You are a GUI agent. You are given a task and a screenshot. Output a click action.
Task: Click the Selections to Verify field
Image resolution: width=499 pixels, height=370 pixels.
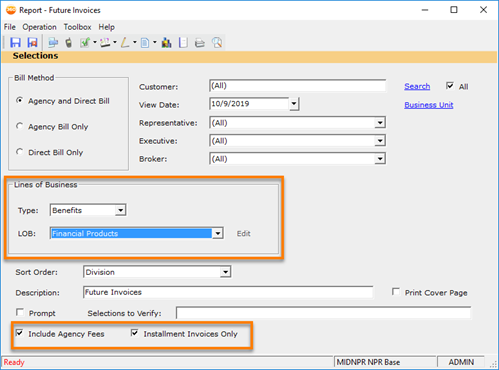pos(323,313)
